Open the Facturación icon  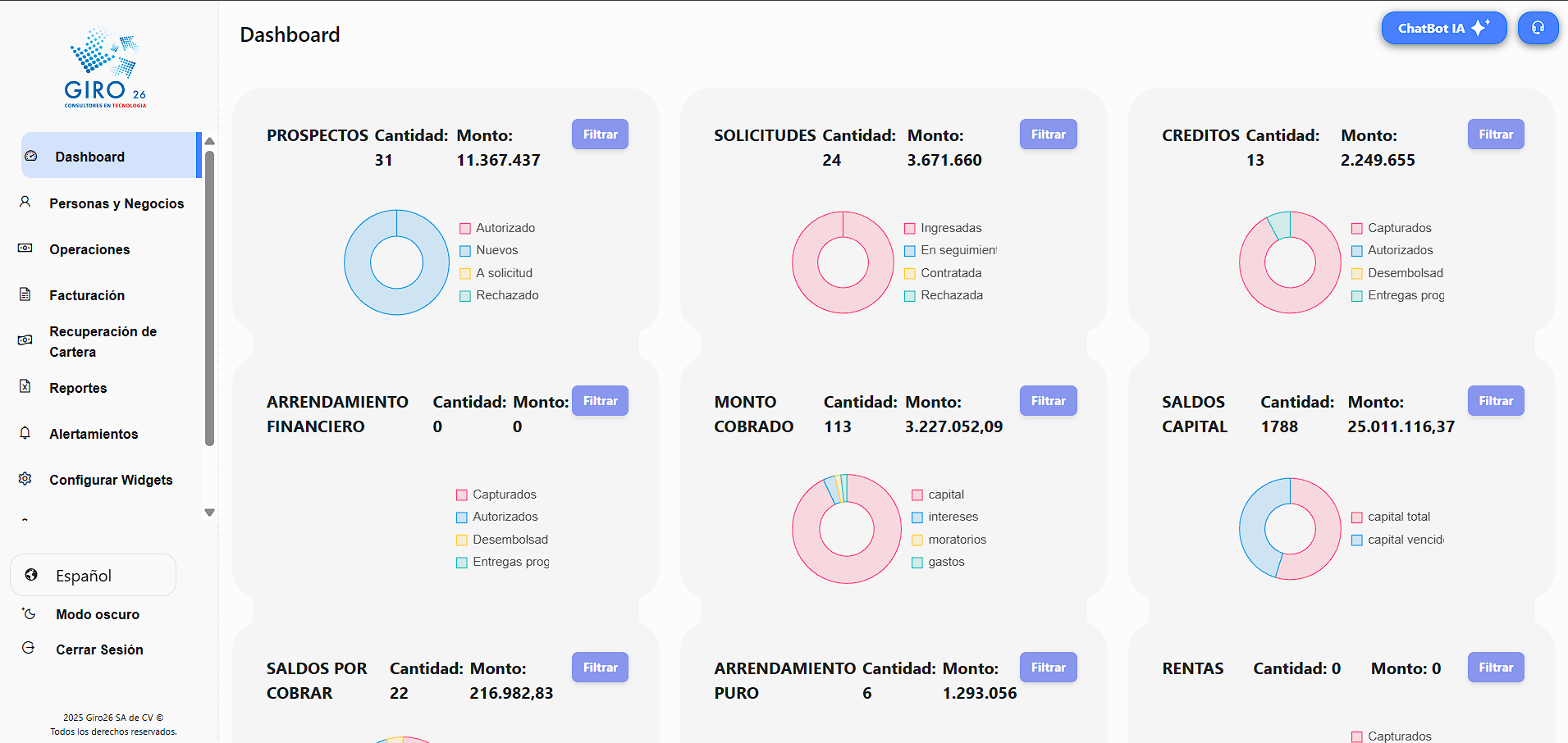25,294
